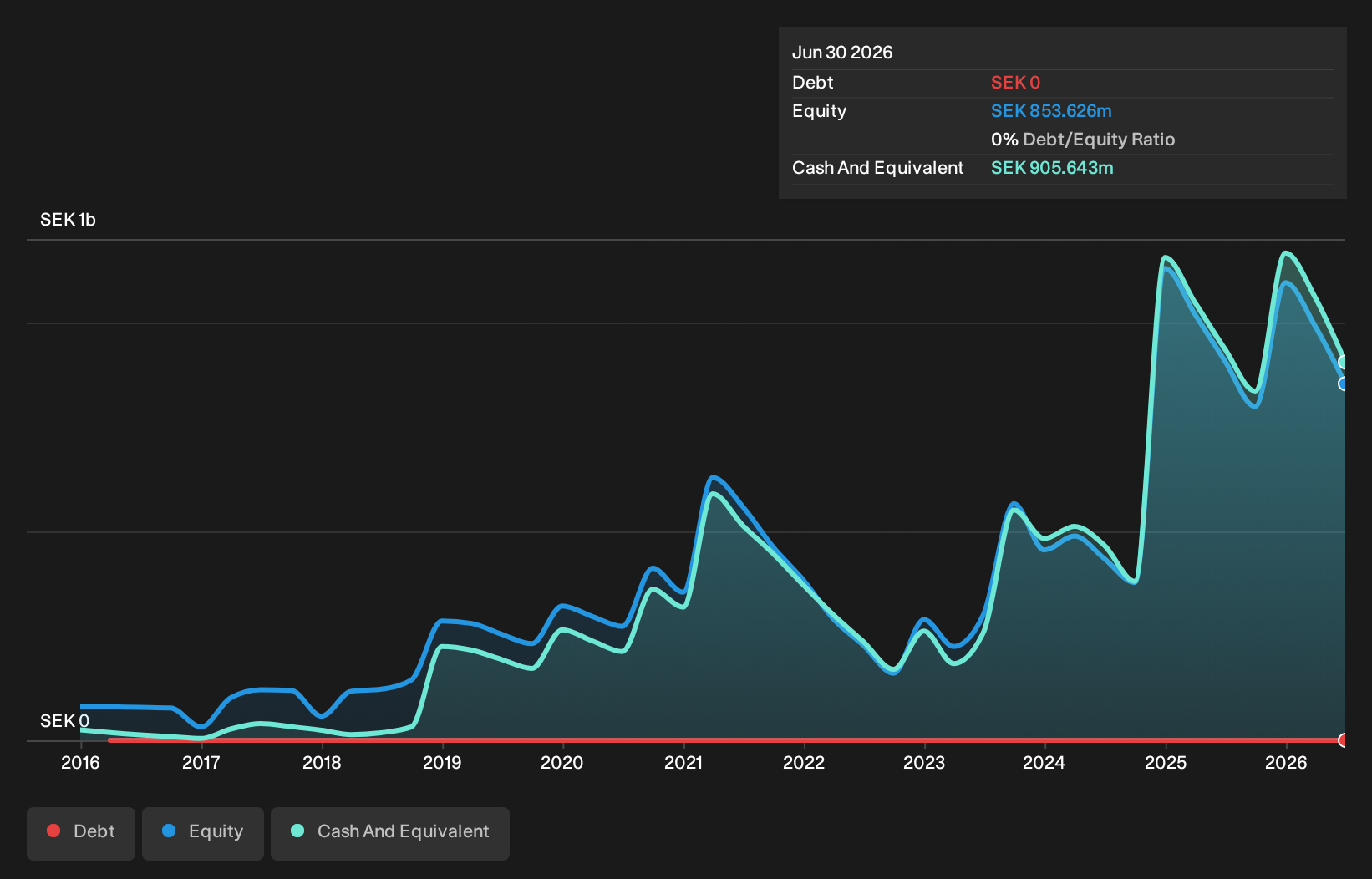This screenshot has height=879, width=1372.
Task: Click the 2016 x-axis label
Action: (x=80, y=762)
